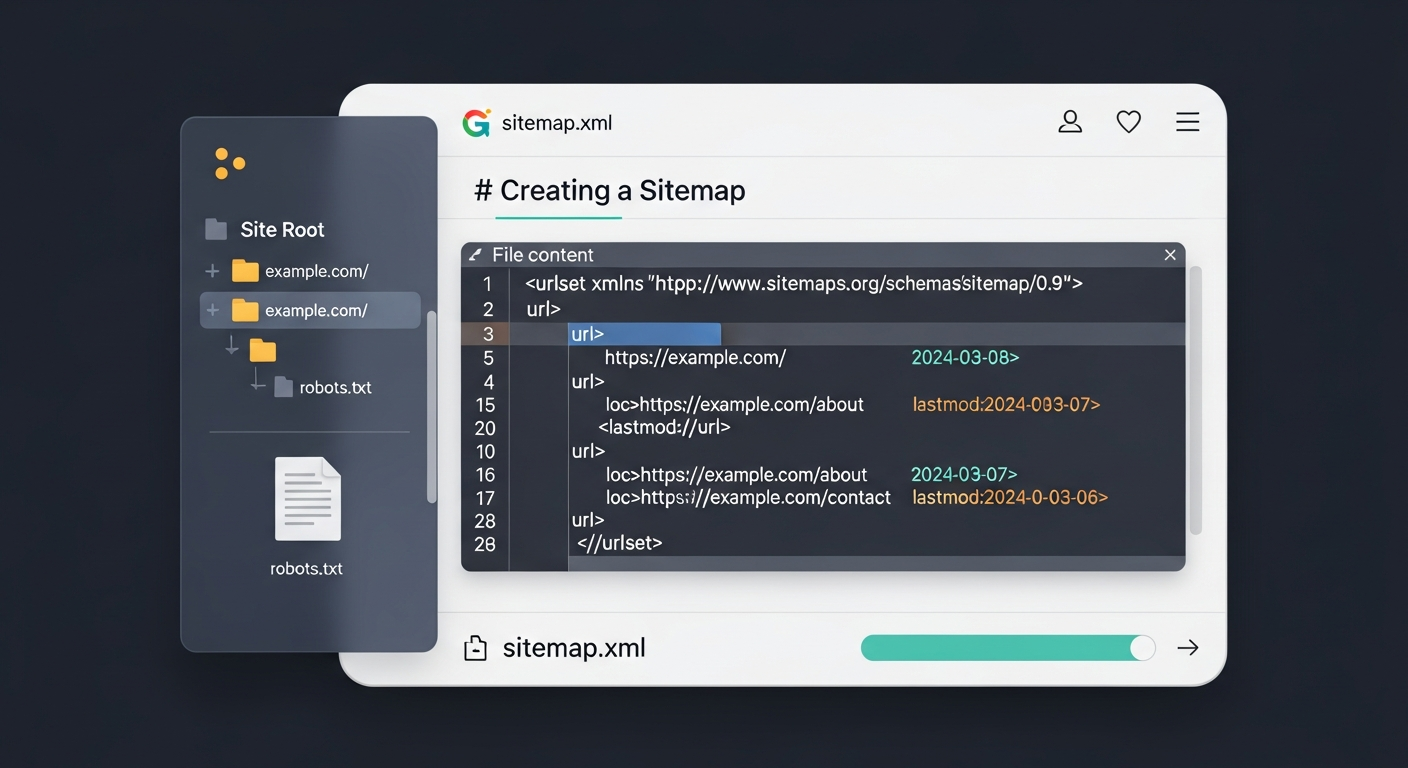Click the sidebar vertical scrollbar
The width and height of the screenshot is (1408, 768).
431,405
